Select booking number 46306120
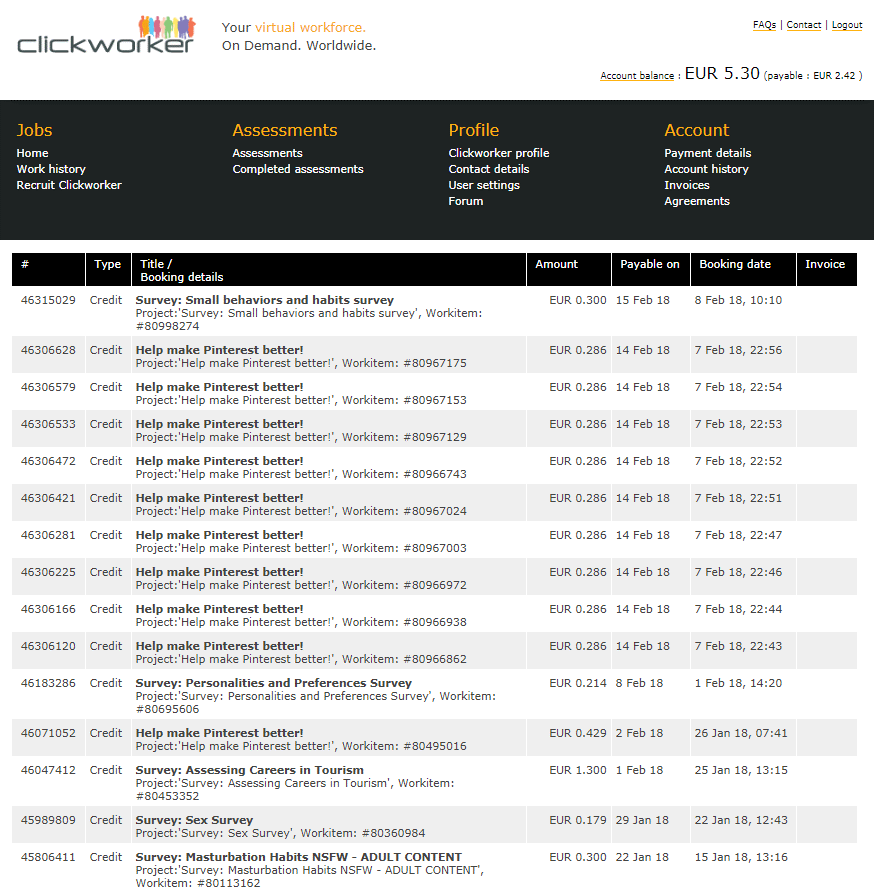 click(48, 646)
